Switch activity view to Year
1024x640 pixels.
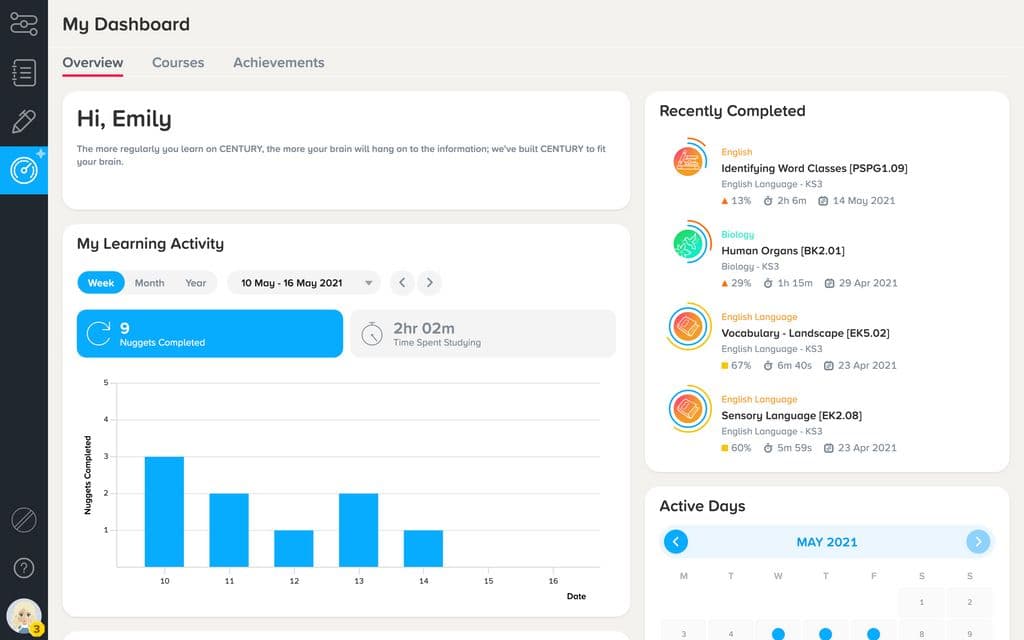point(196,283)
